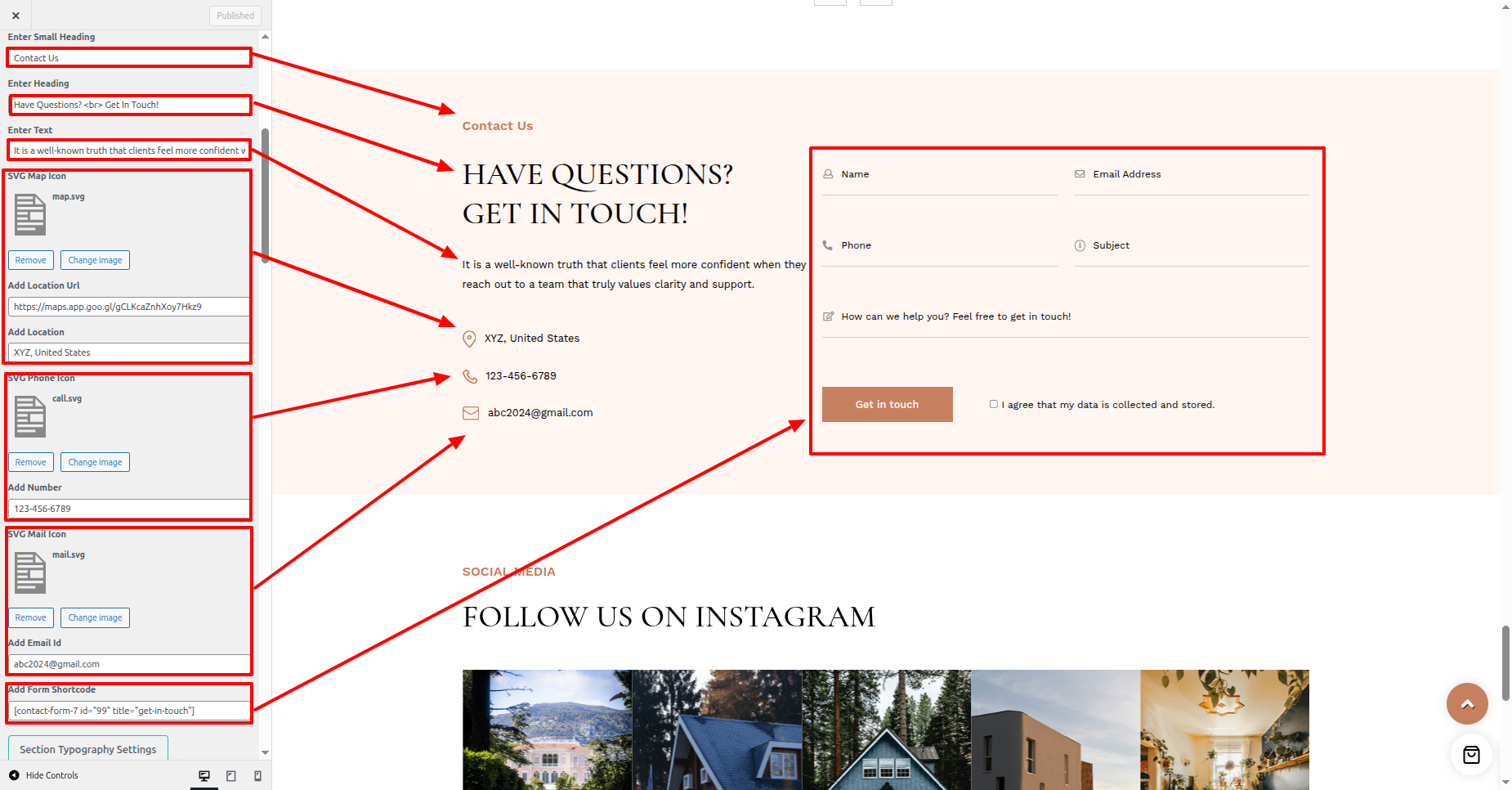The height and width of the screenshot is (790, 1512).
Task: Change image for SVG Phone Icon
Action: click(x=95, y=462)
